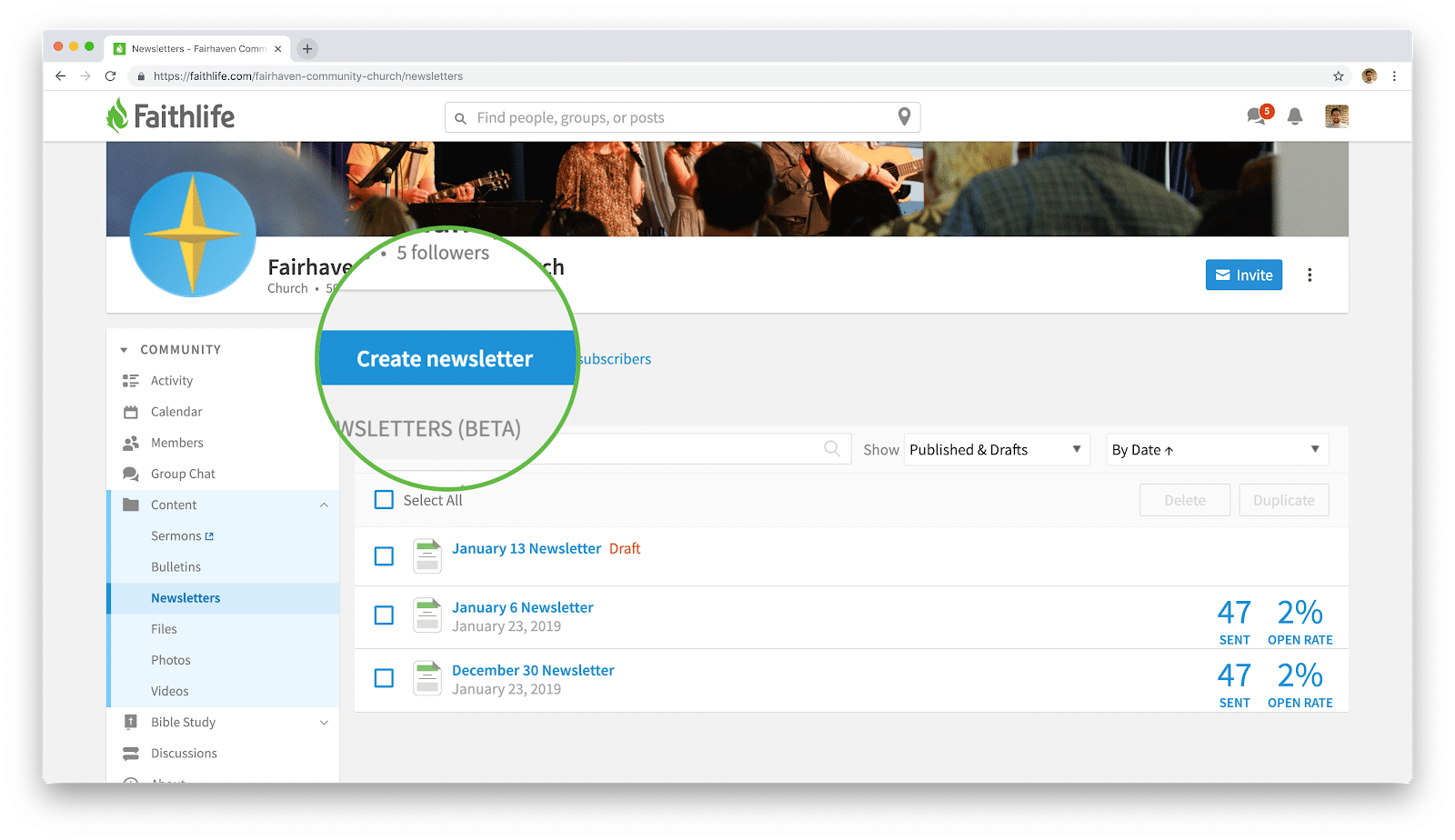Click the Draft label on January 13 Newsletter
This screenshot has height=840, width=1455.
point(625,548)
